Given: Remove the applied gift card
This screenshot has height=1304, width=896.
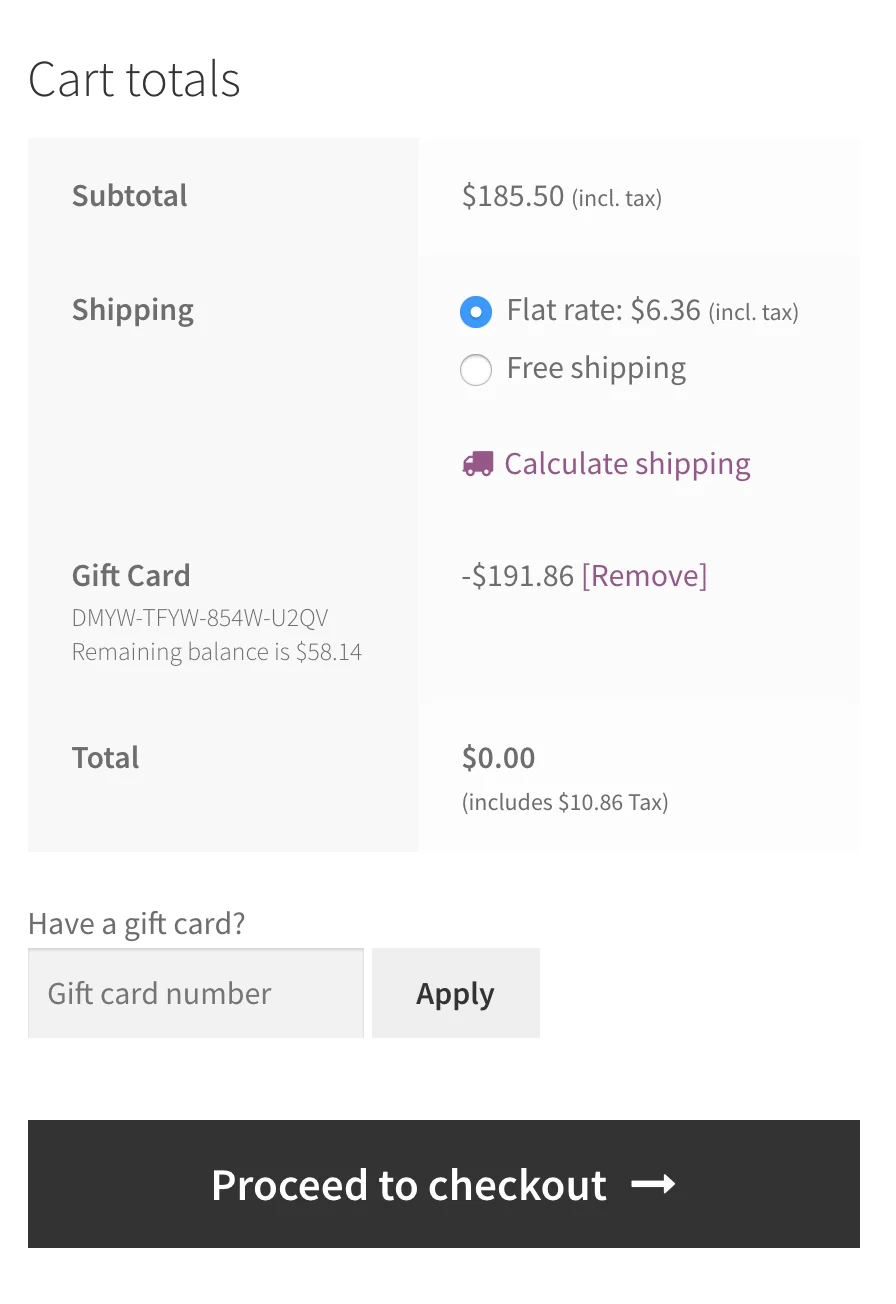Looking at the screenshot, I should (645, 575).
